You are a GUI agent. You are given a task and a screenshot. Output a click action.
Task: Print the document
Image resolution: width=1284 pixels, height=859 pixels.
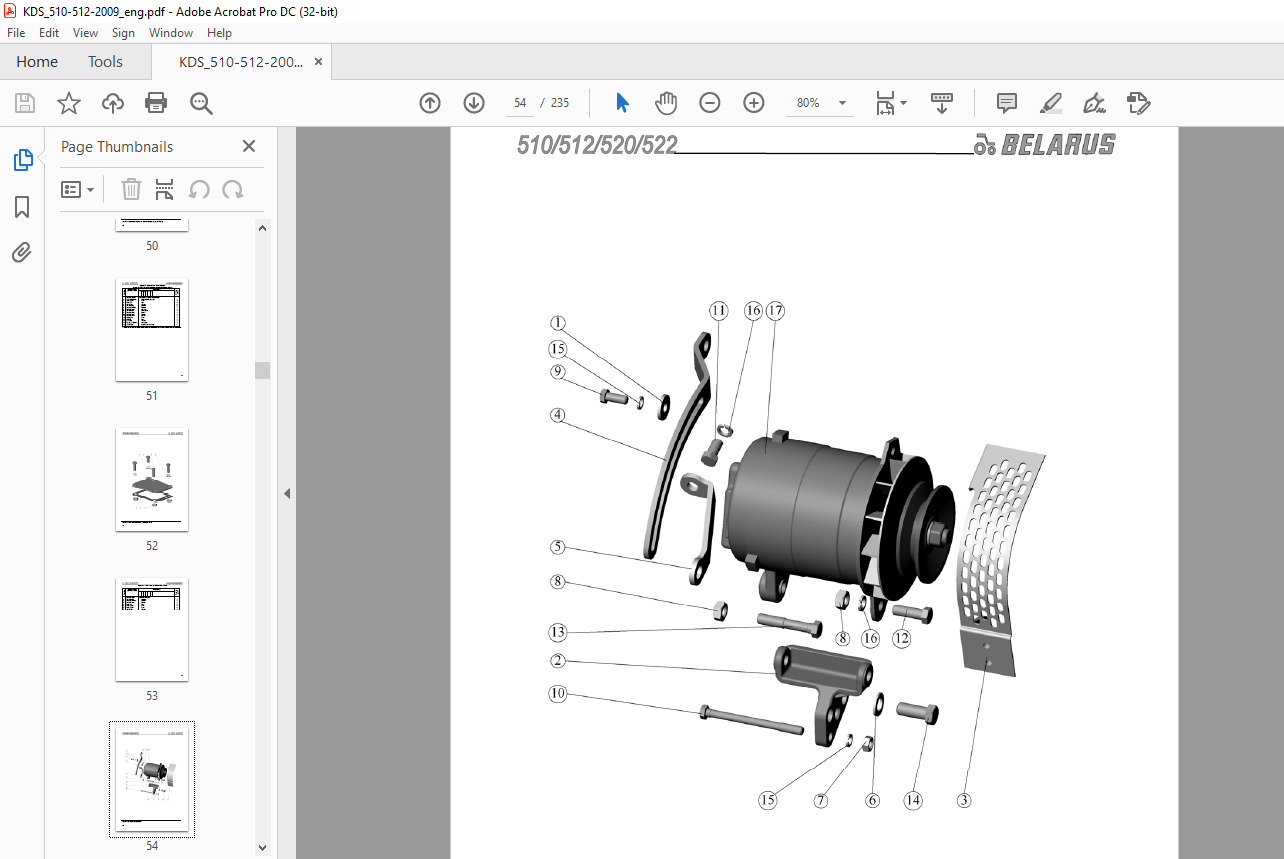click(156, 103)
